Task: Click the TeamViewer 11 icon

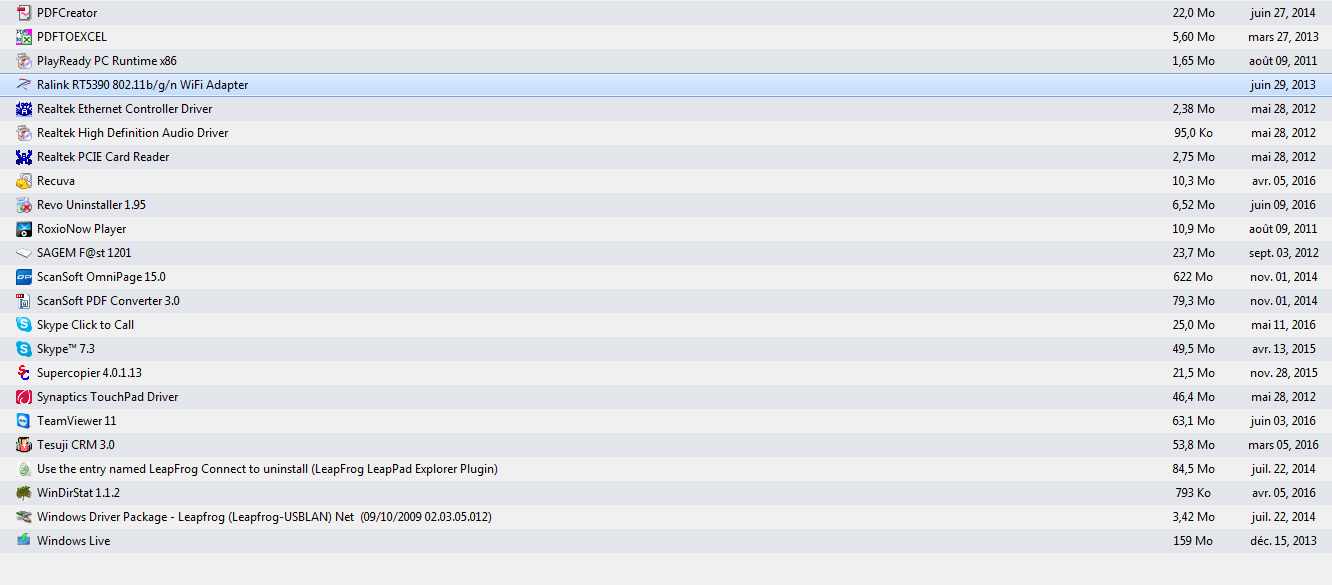Action: 24,421
